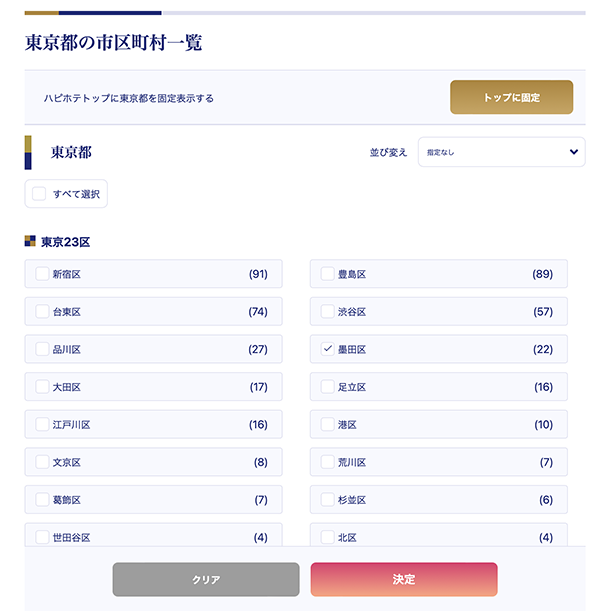This screenshot has height=611, width=600.
Task: Check the 台東区 checkbox
Action: coord(42,312)
